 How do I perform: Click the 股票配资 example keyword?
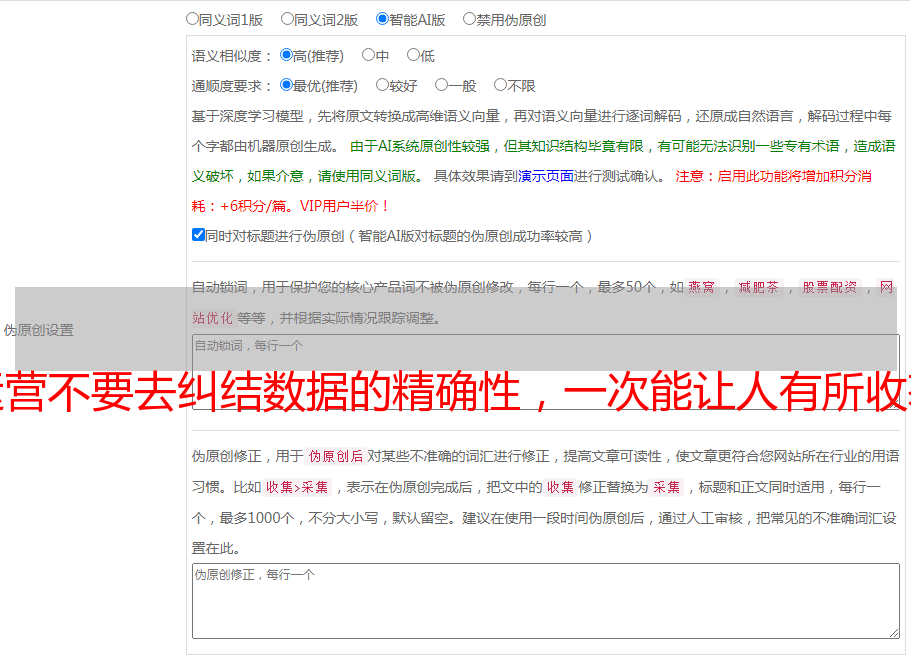point(830,287)
